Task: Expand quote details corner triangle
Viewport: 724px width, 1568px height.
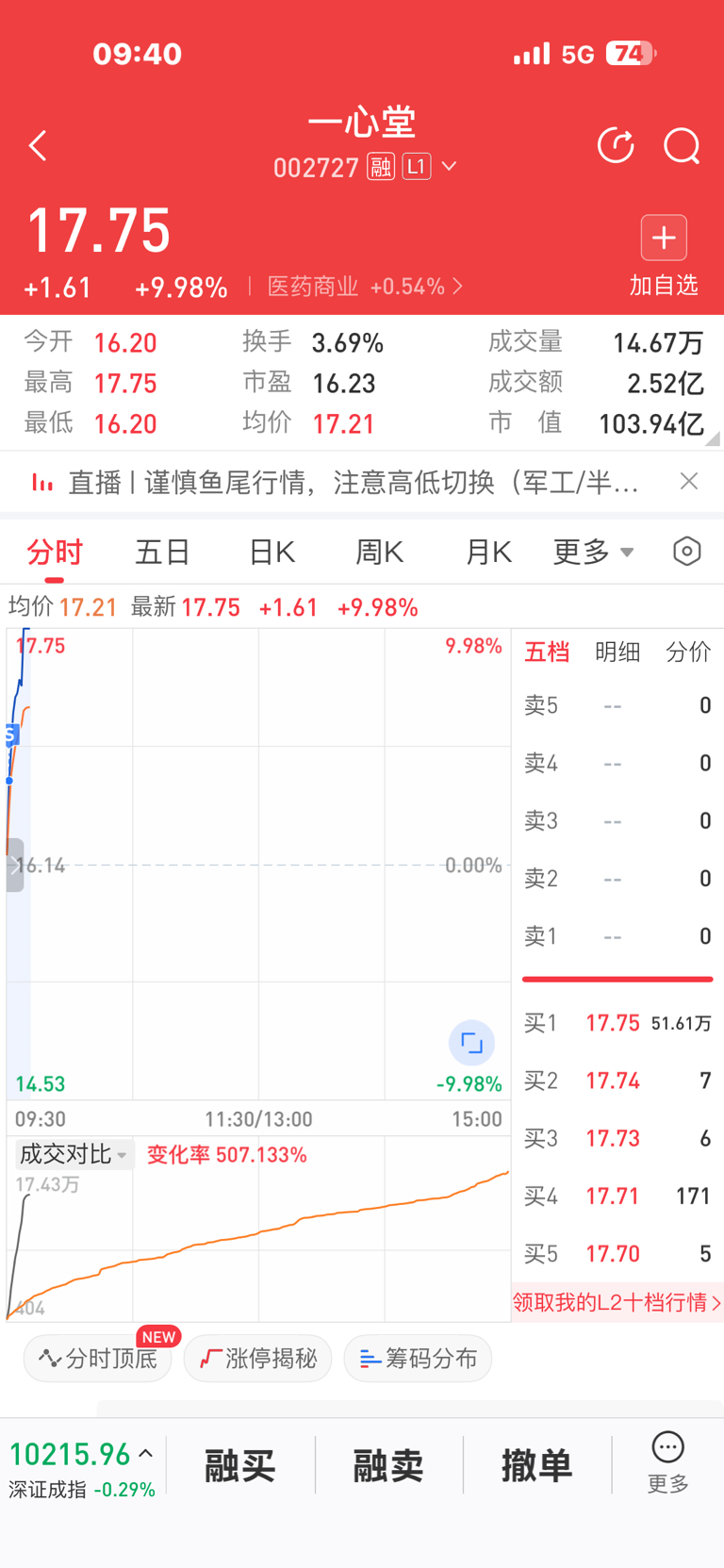Action: coord(713,438)
